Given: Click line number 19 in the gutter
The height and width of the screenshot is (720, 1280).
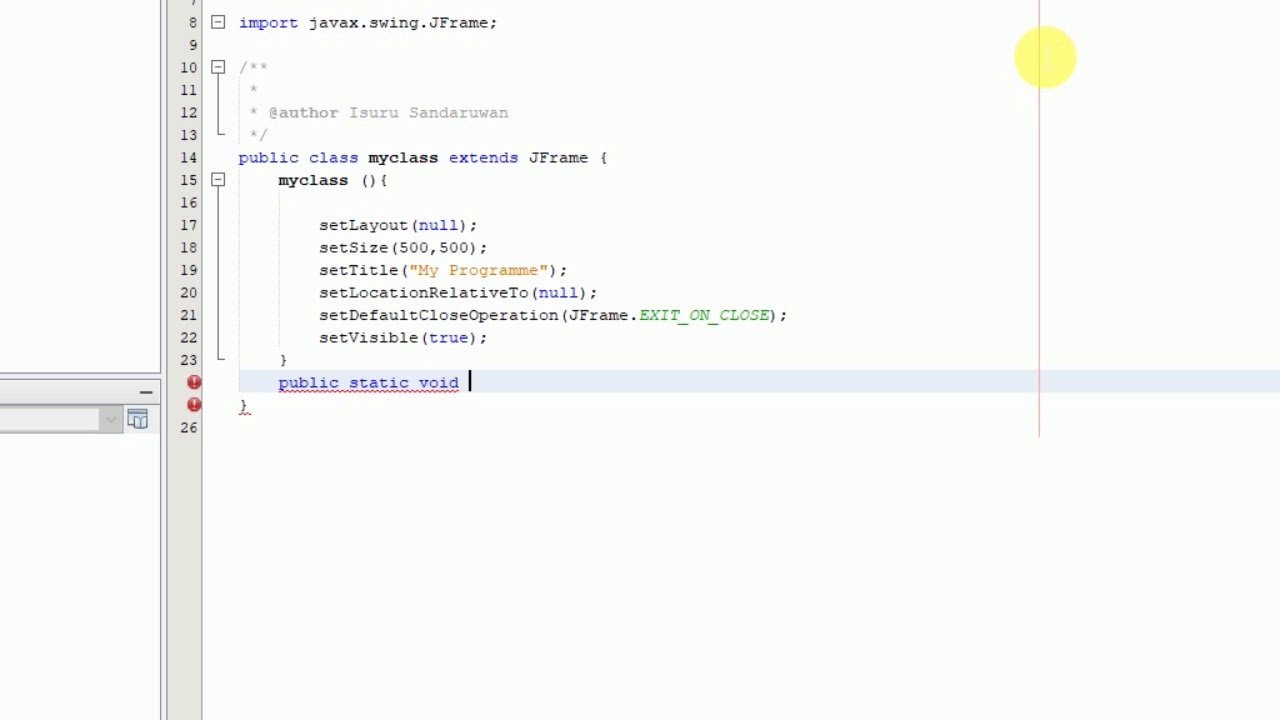Looking at the screenshot, I should [189, 270].
